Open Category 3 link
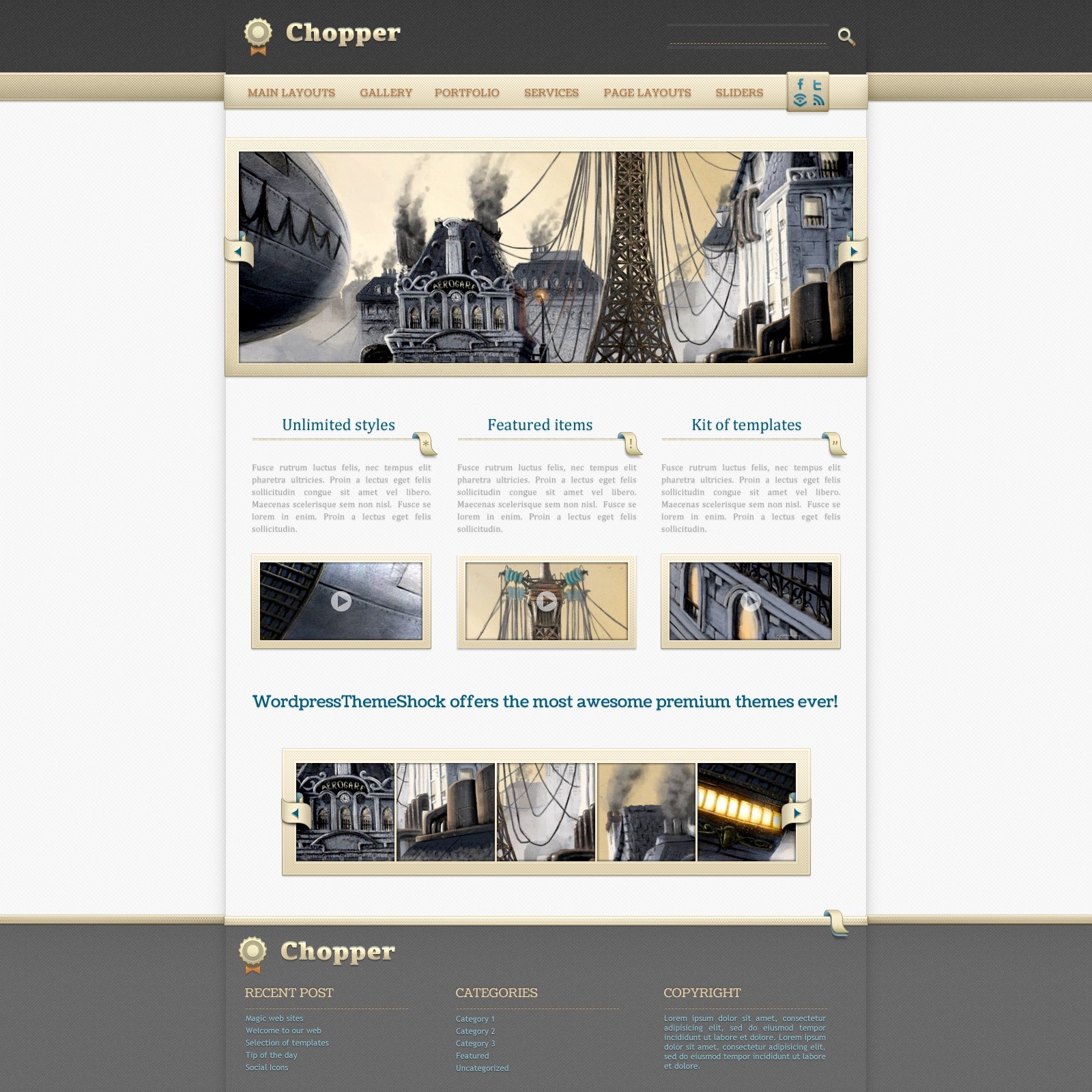The image size is (1092, 1092). 476,1044
